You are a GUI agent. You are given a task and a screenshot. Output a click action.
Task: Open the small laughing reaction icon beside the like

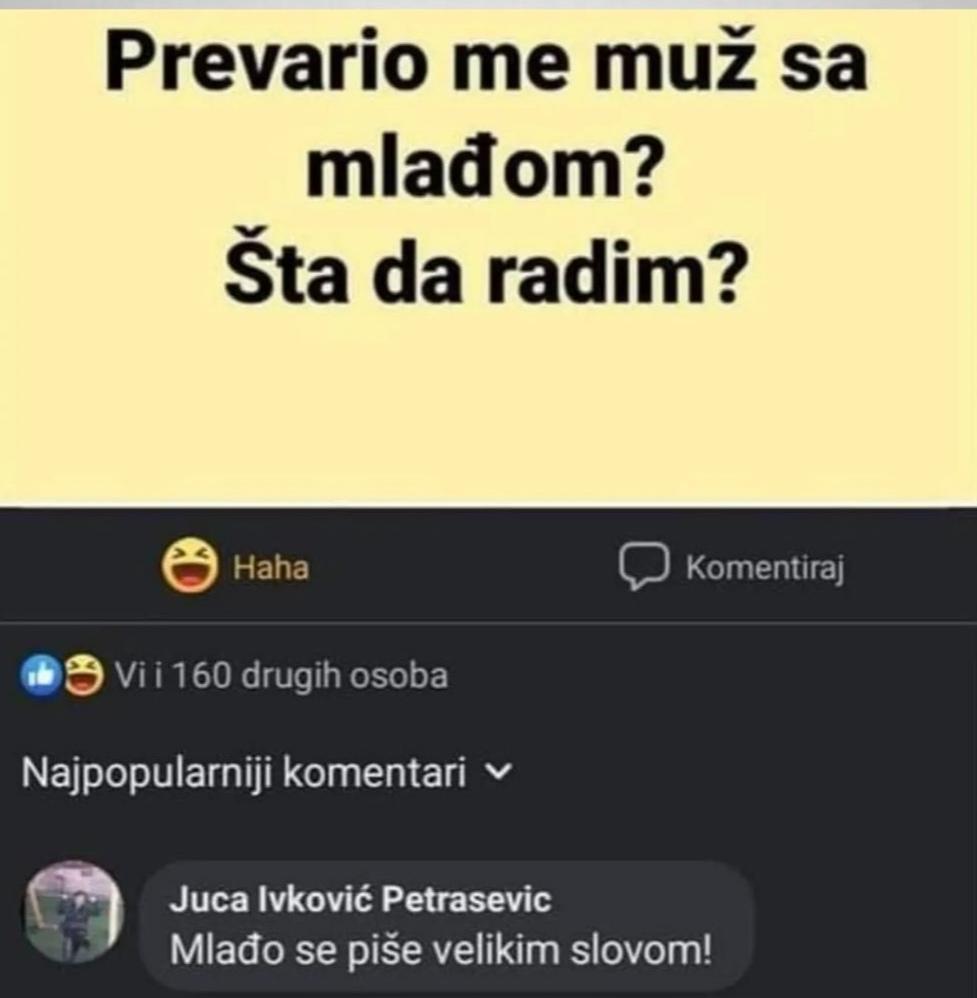[84, 675]
